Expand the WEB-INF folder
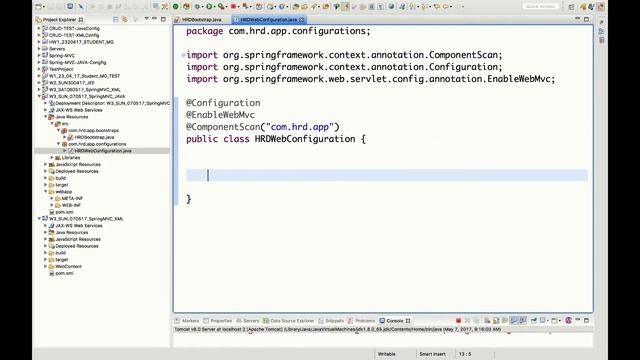Viewport: 640px width, 360px height. point(52,205)
